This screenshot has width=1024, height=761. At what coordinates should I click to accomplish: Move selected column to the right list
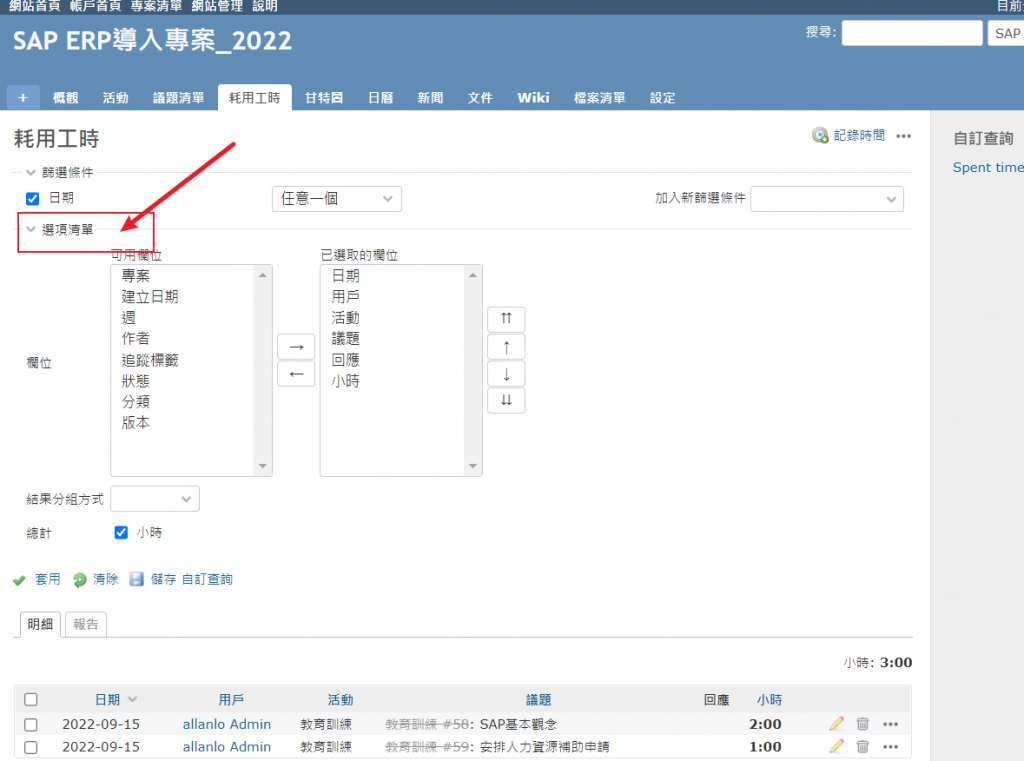pyautogui.click(x=296, y=347)
